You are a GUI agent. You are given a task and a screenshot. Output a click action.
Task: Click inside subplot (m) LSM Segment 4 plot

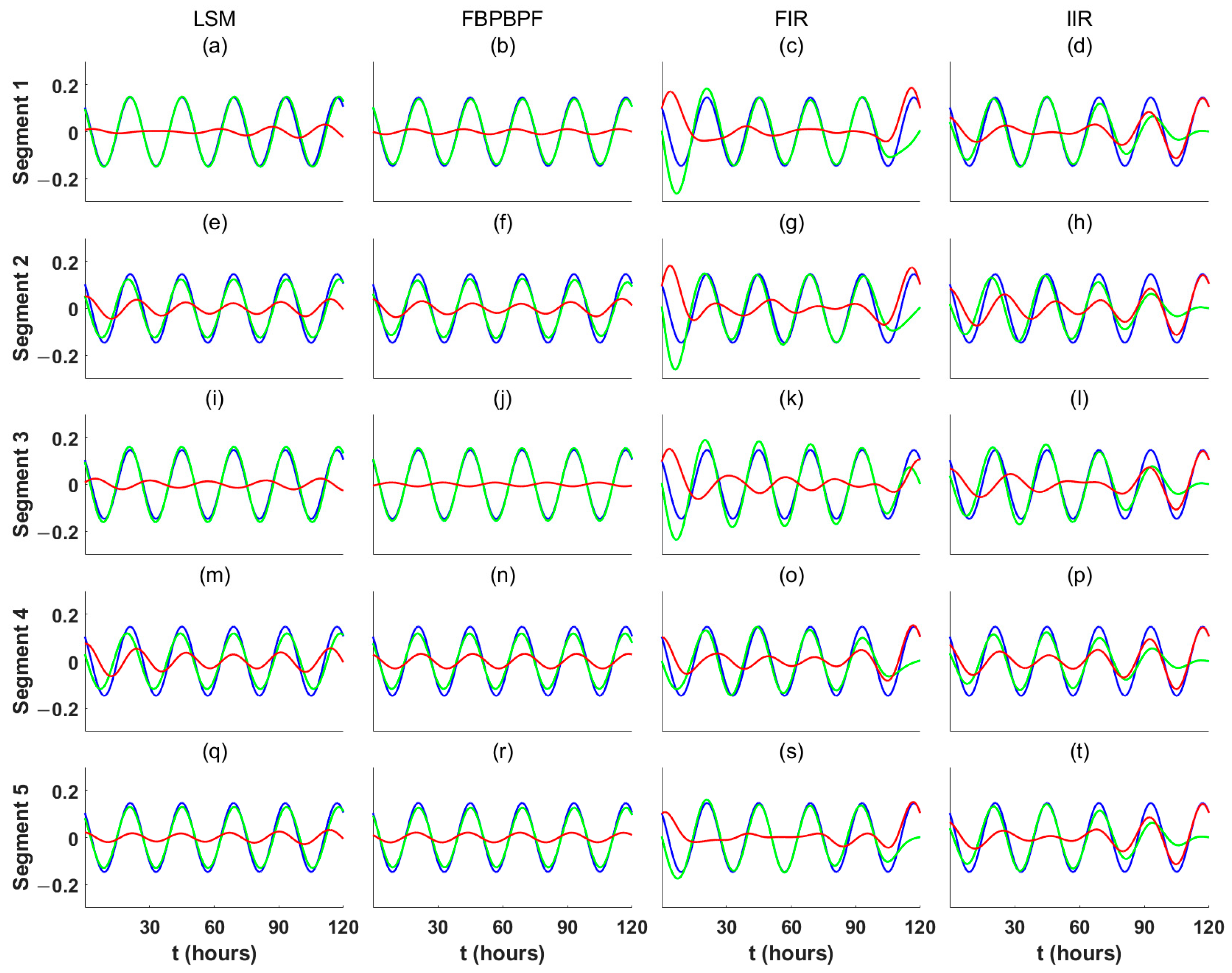pyautogui.click(x=214, y=661)
